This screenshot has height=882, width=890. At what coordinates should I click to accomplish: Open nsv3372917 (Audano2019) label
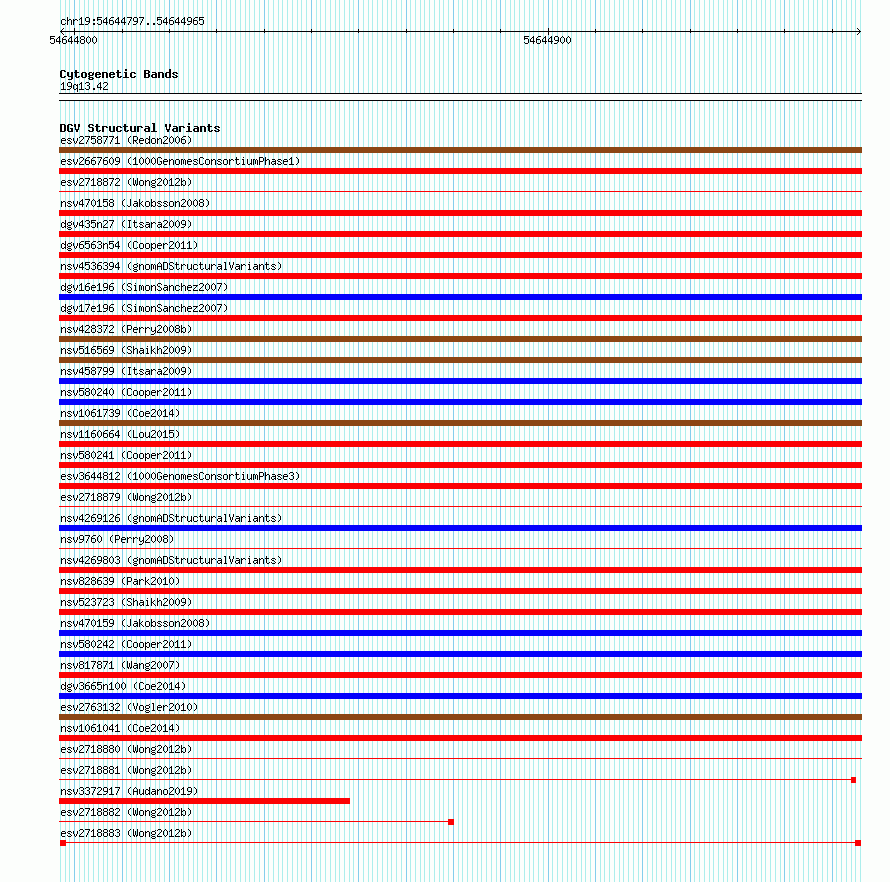tap(129, 791)
